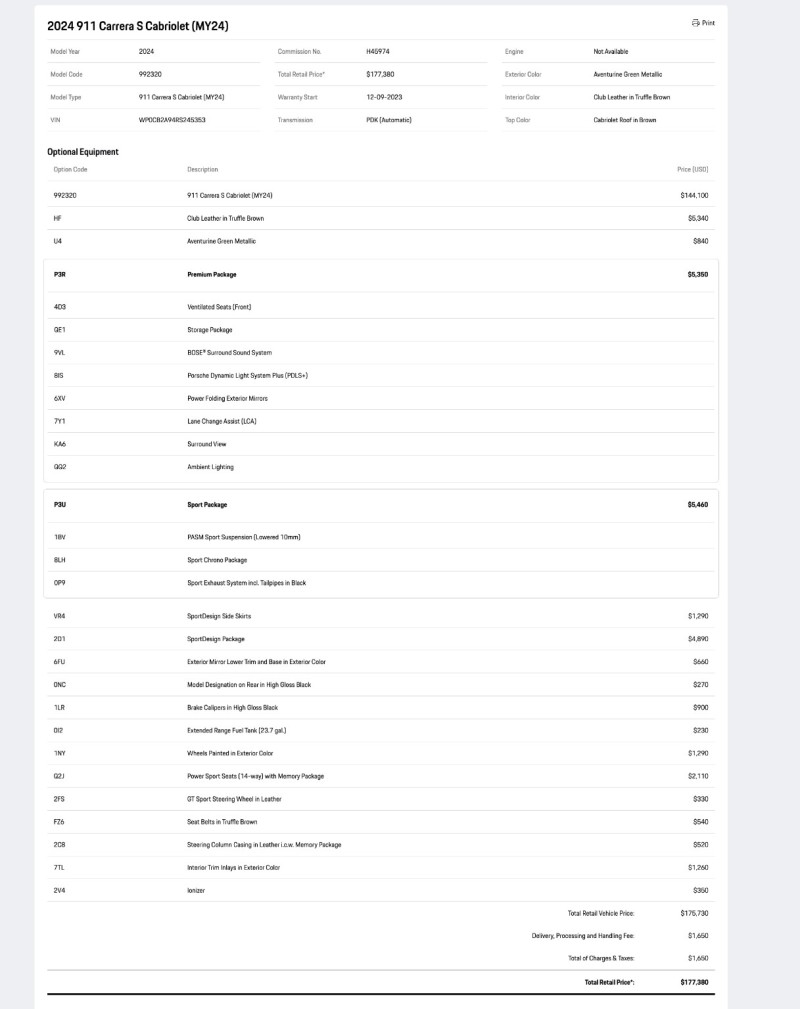Click the Delivery, Processing and Handling Fee label
Image resolution: width=800 pixels, height=1009 pixels.
(582, 936)
